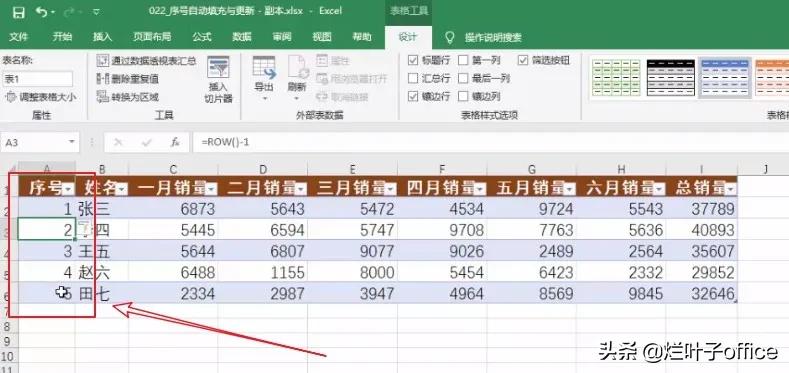The image size is (789, 373).
Task: Click the Name Box showing A3
Action: [x=34, y=142]
